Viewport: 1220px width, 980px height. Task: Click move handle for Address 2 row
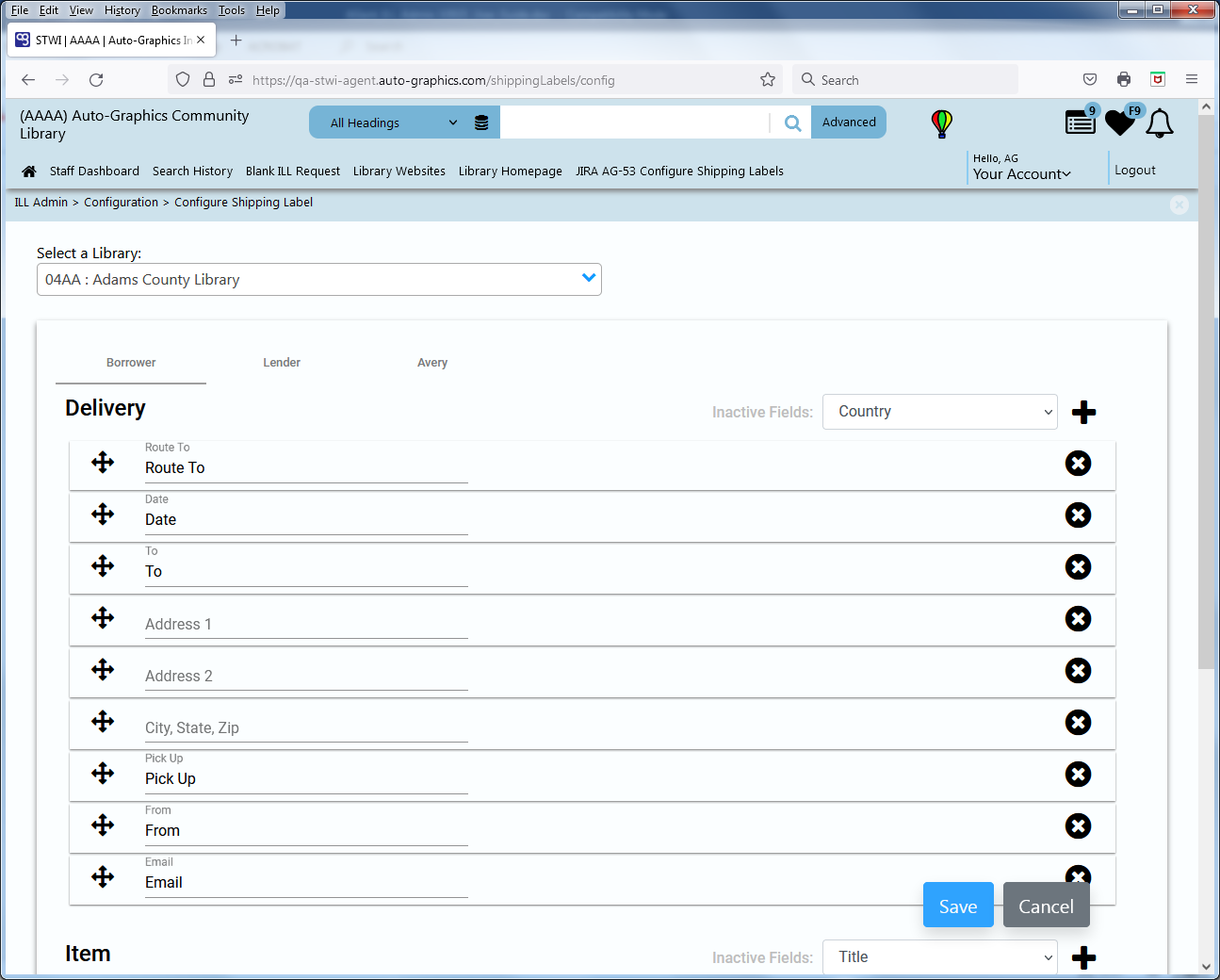point(103,669)
